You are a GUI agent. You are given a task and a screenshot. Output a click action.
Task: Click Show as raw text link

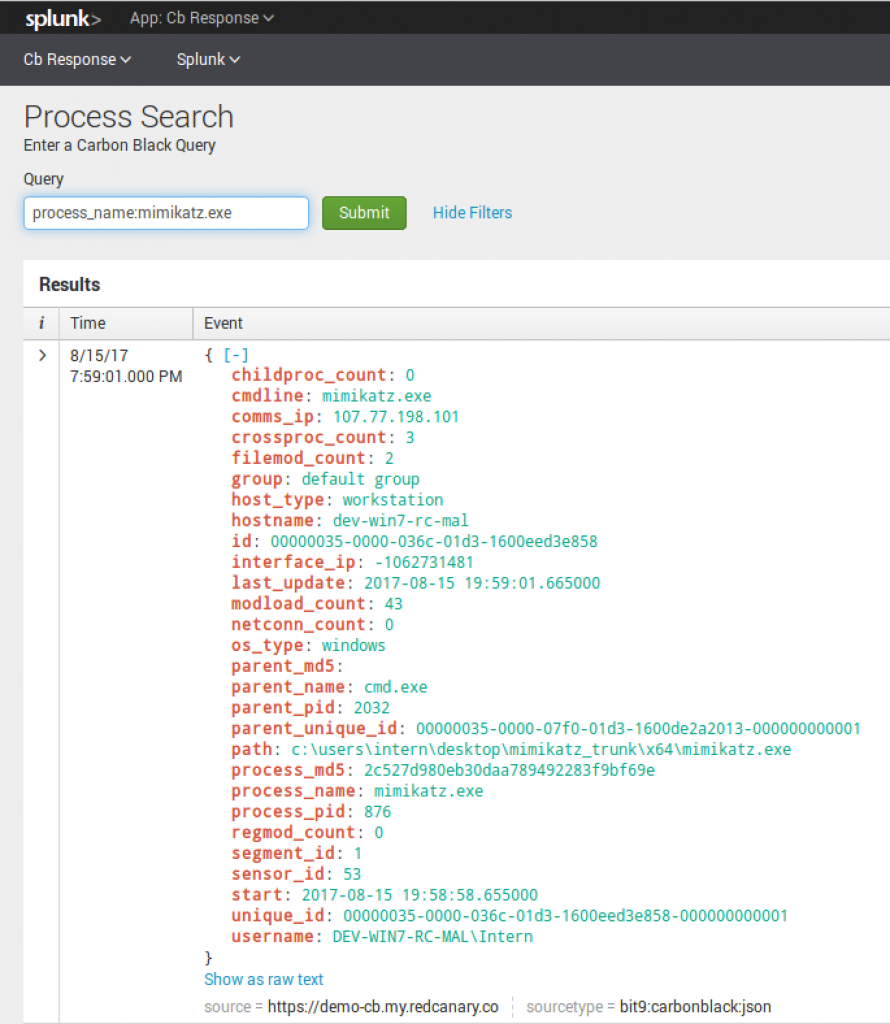tap(264, 979)
